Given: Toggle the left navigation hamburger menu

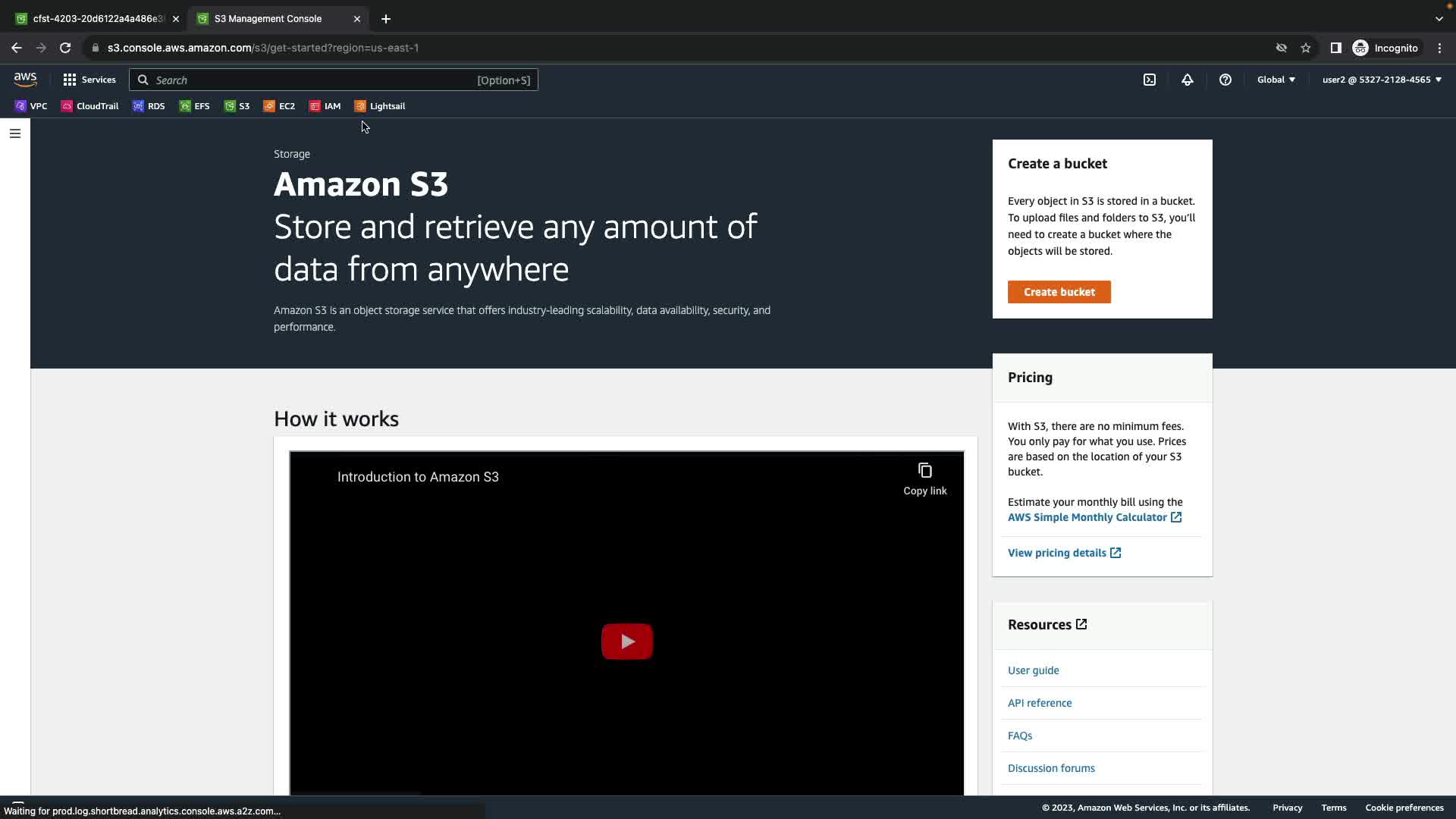Looking at the screenshot, I should [15, 133].
